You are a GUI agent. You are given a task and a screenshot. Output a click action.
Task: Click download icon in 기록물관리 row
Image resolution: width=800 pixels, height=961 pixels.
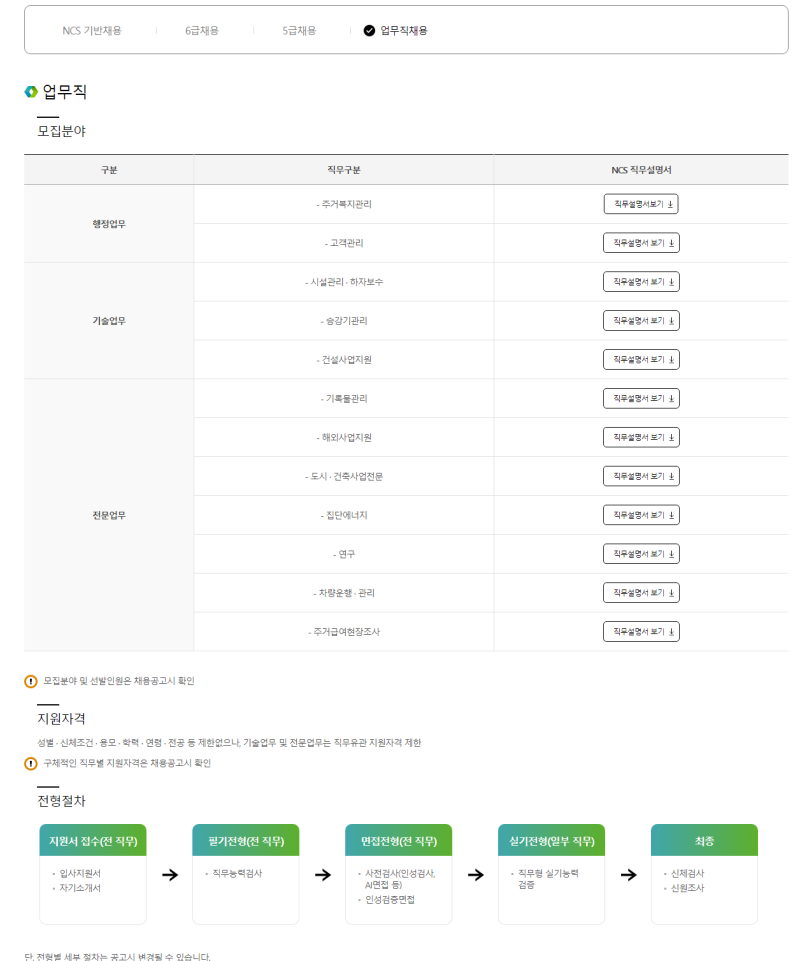click(671, 399)
